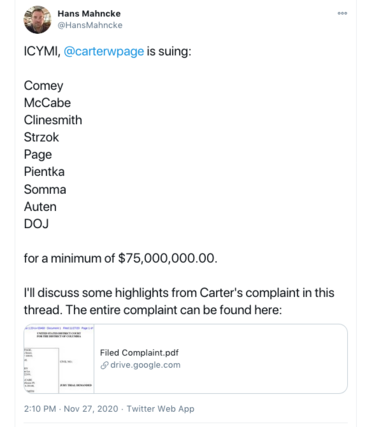Click the Twitter Web App source link
This screenshot has width=374, height=427.
[161, 409]
